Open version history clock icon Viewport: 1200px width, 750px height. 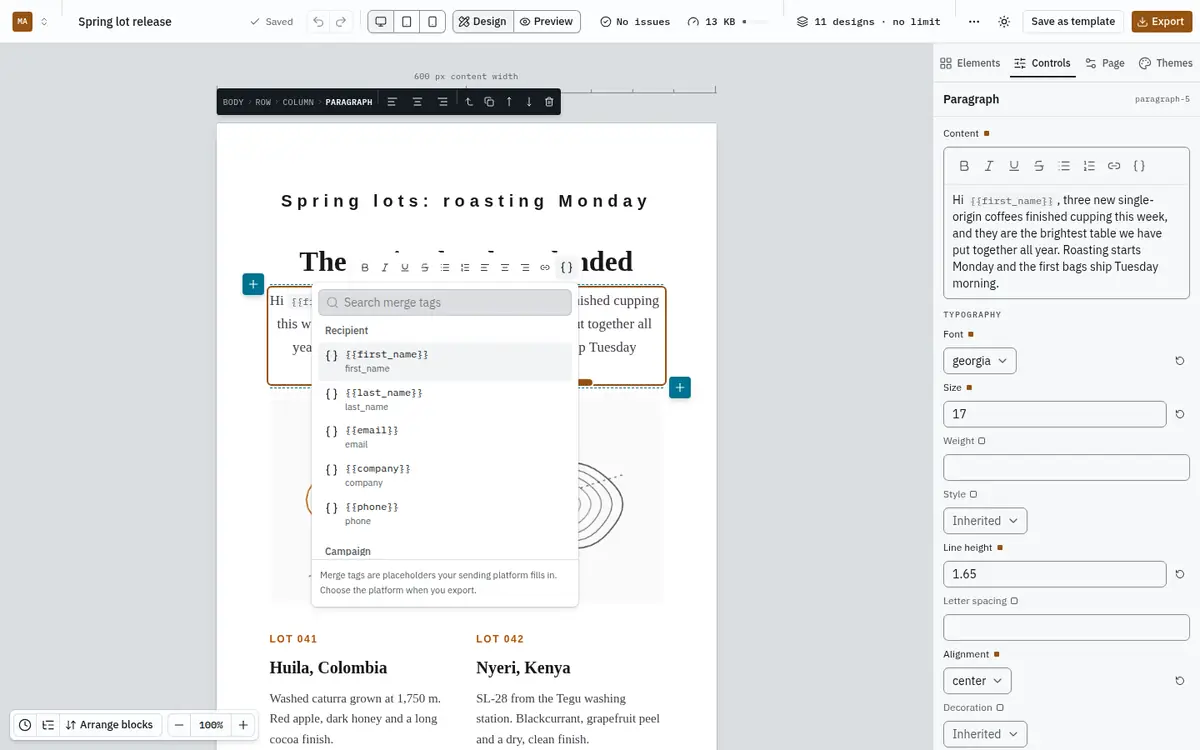pos(25,725)
